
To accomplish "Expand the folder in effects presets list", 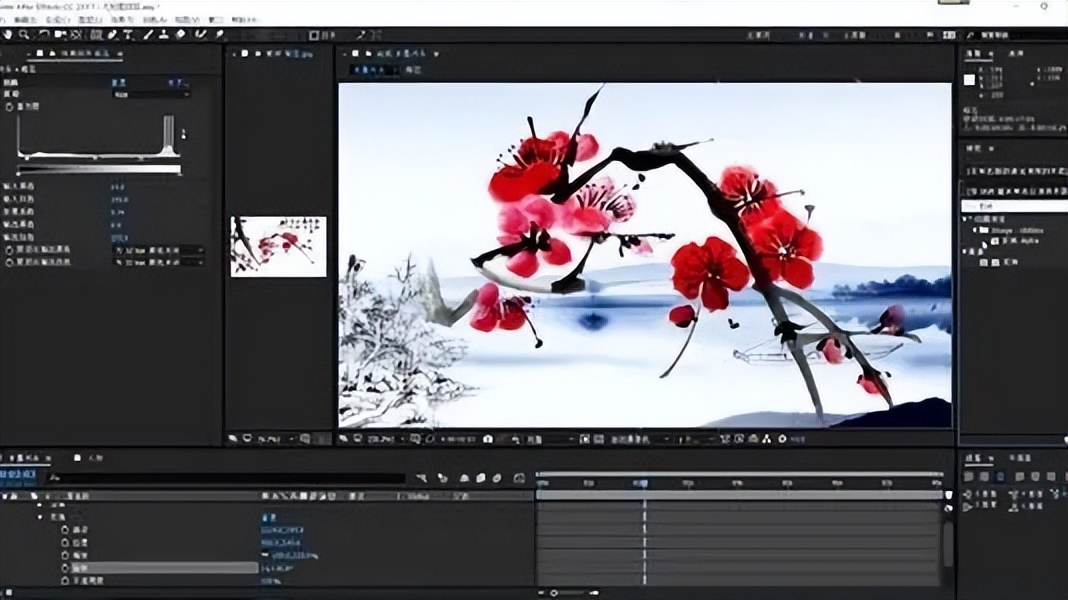I will (975, 229).
